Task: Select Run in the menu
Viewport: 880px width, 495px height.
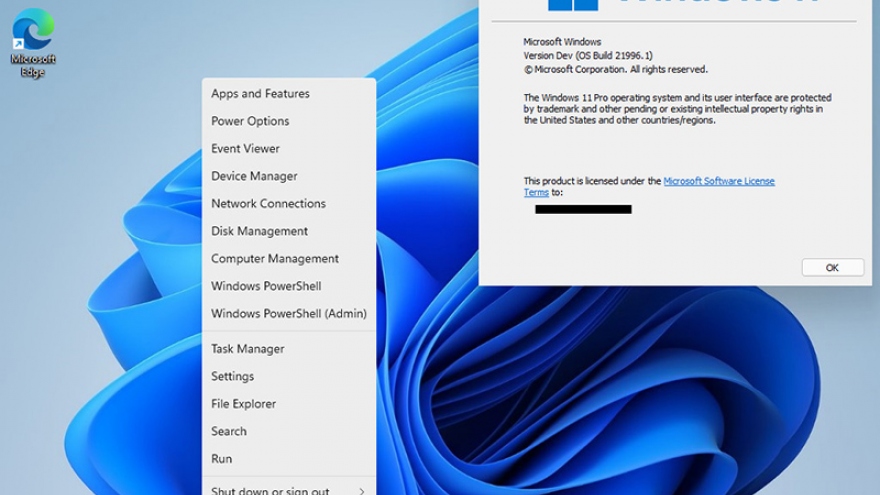Action: point(221,459)
